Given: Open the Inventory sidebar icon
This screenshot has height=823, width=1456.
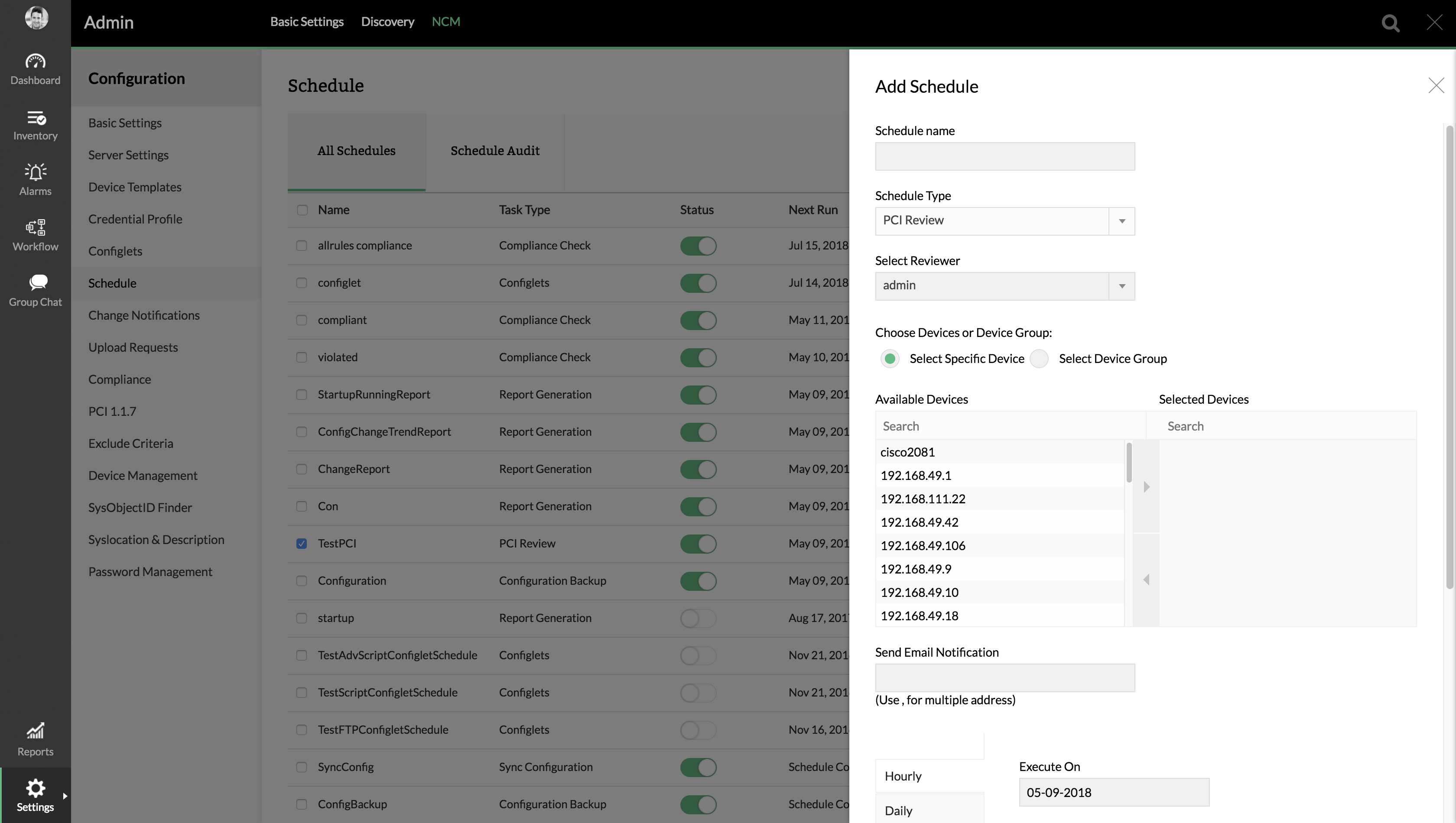Looking at the screenshot, I should tap(35, 117).
